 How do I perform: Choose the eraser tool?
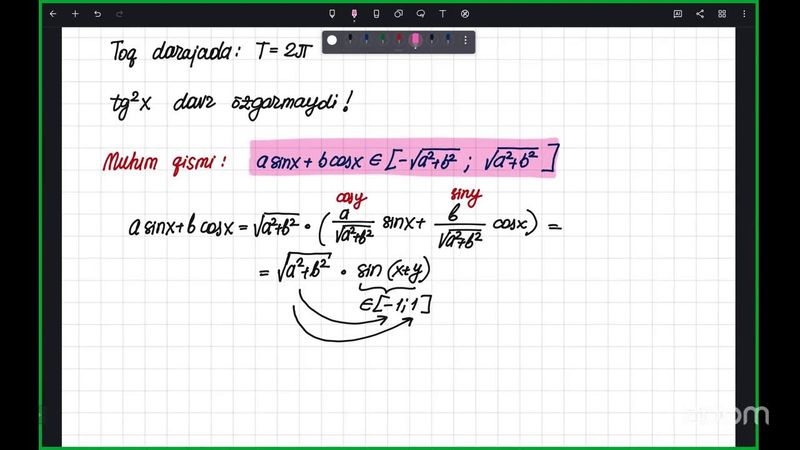[x=376, y=14]
